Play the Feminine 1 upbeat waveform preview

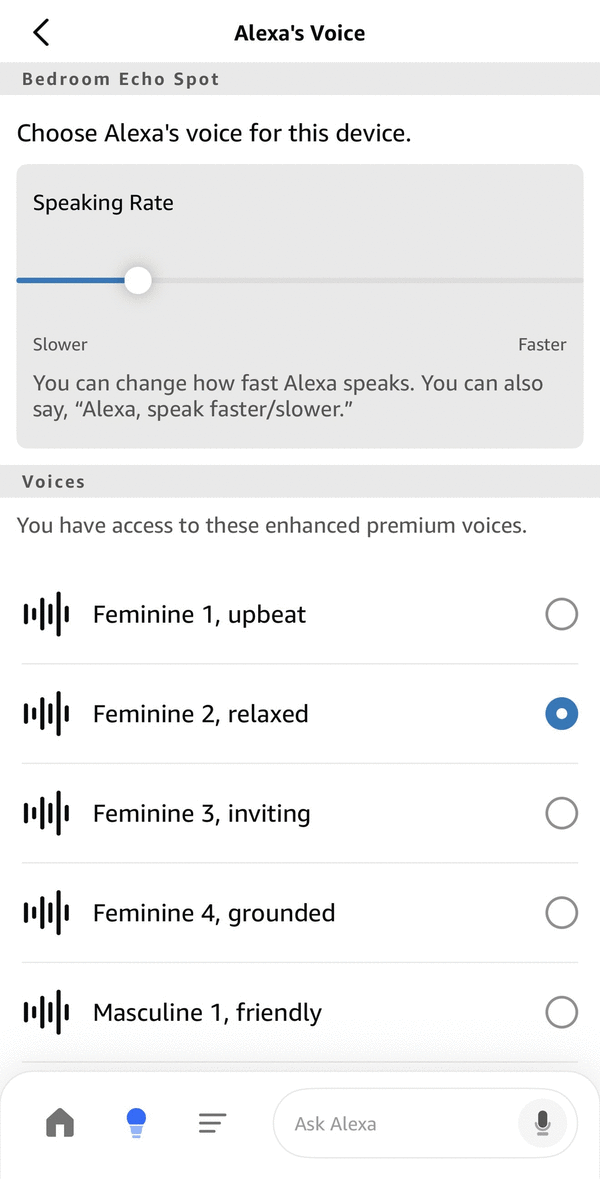pos(46,614)
